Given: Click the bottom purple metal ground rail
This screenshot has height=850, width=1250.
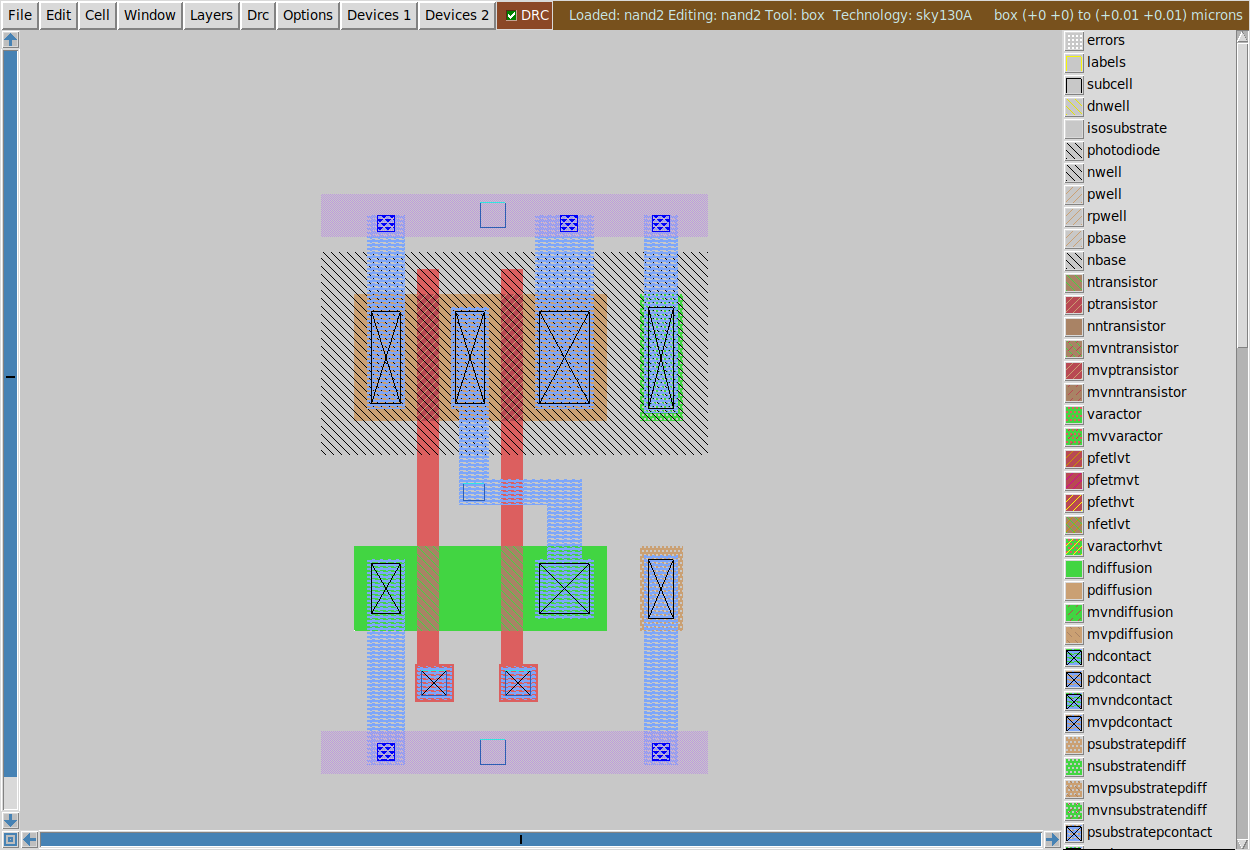Looking at the screenshot, I should click(514, 752).
